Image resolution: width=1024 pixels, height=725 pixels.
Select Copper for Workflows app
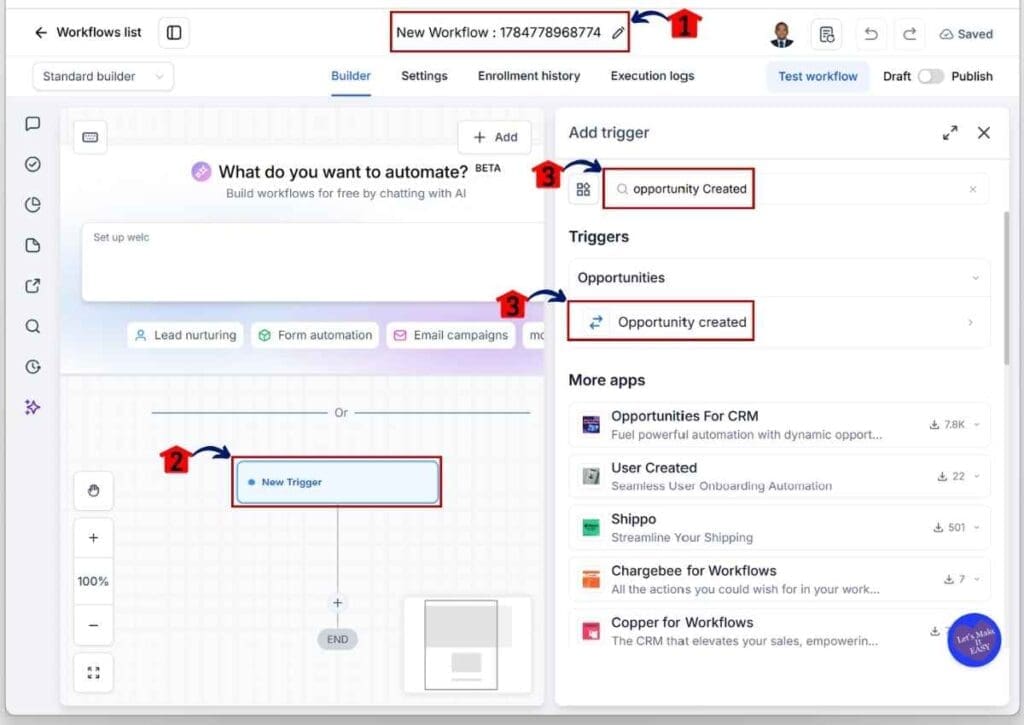point(779,630)
